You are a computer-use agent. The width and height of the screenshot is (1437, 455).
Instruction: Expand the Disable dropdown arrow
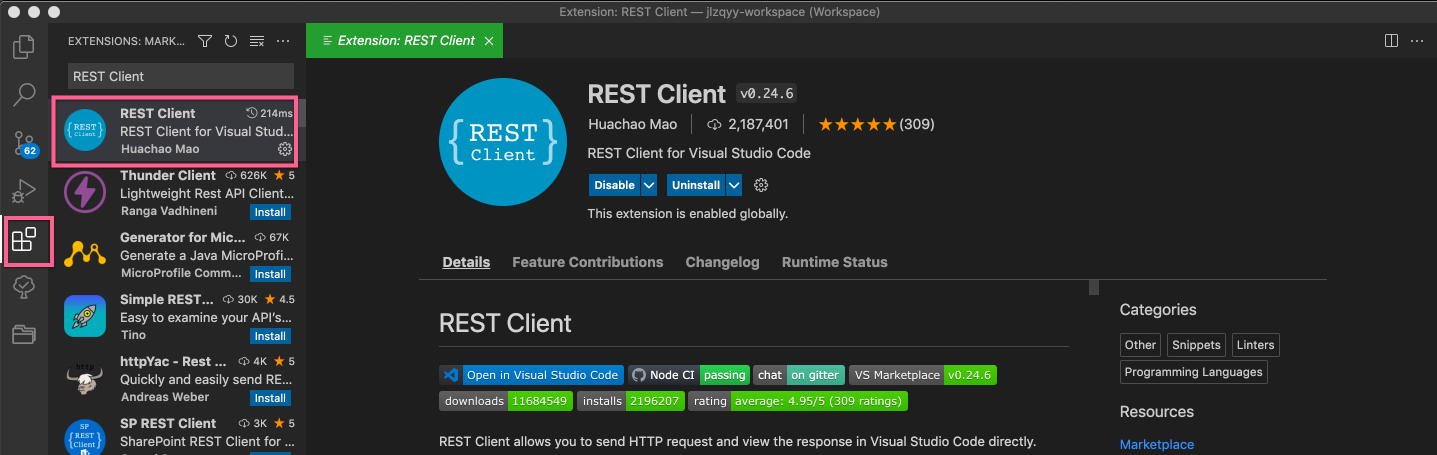click(649, 185)
